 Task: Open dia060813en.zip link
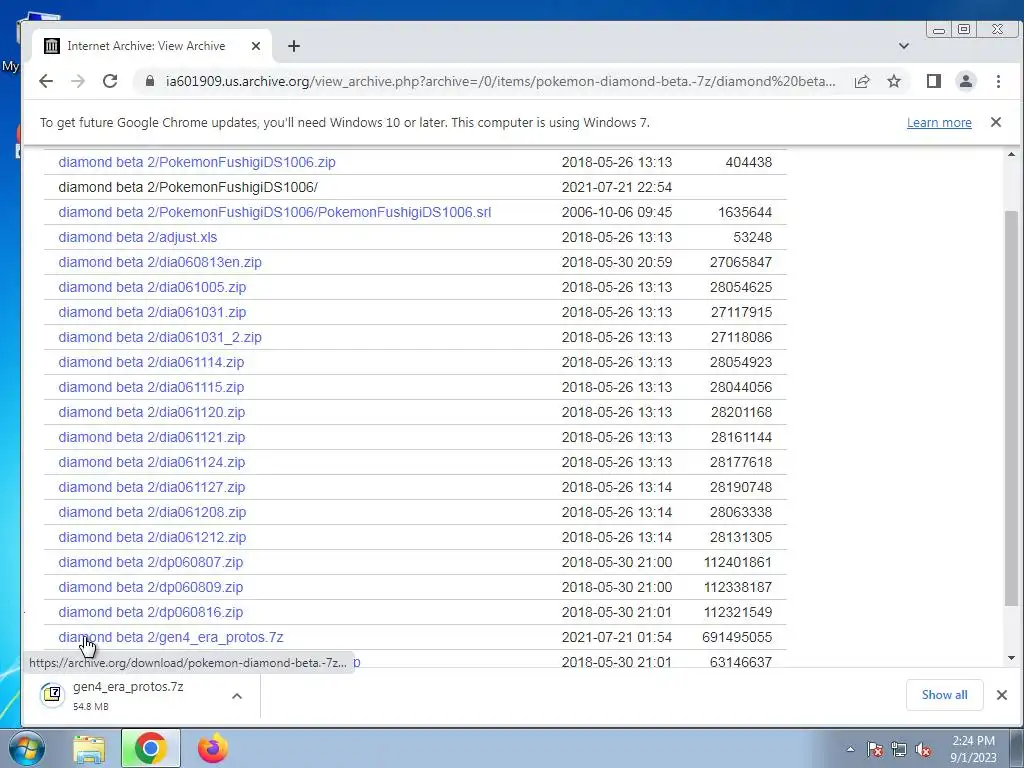pyautogui.click(x=160, y=262)
